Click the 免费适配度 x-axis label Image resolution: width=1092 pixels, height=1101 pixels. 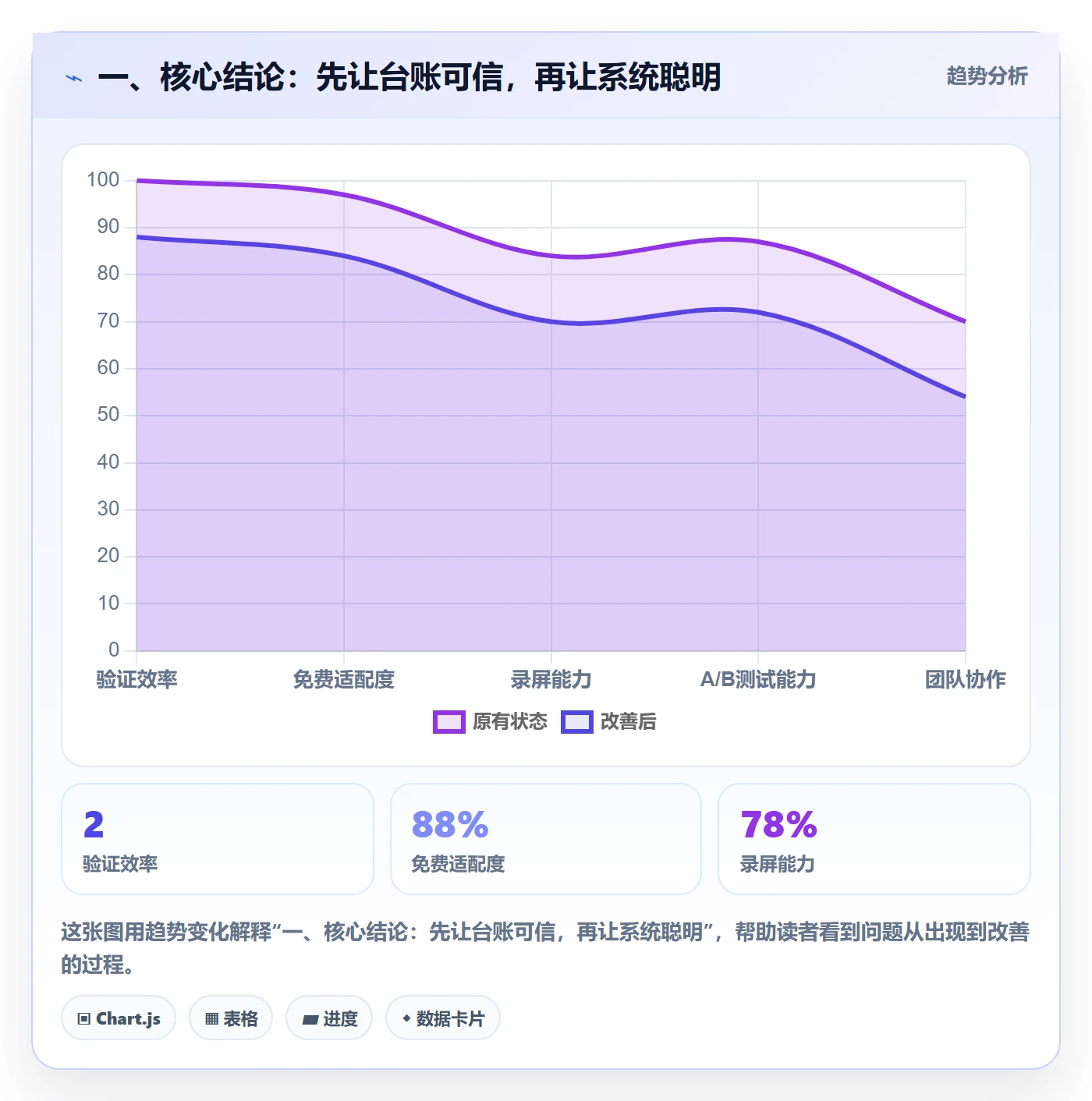pos(344,680)
